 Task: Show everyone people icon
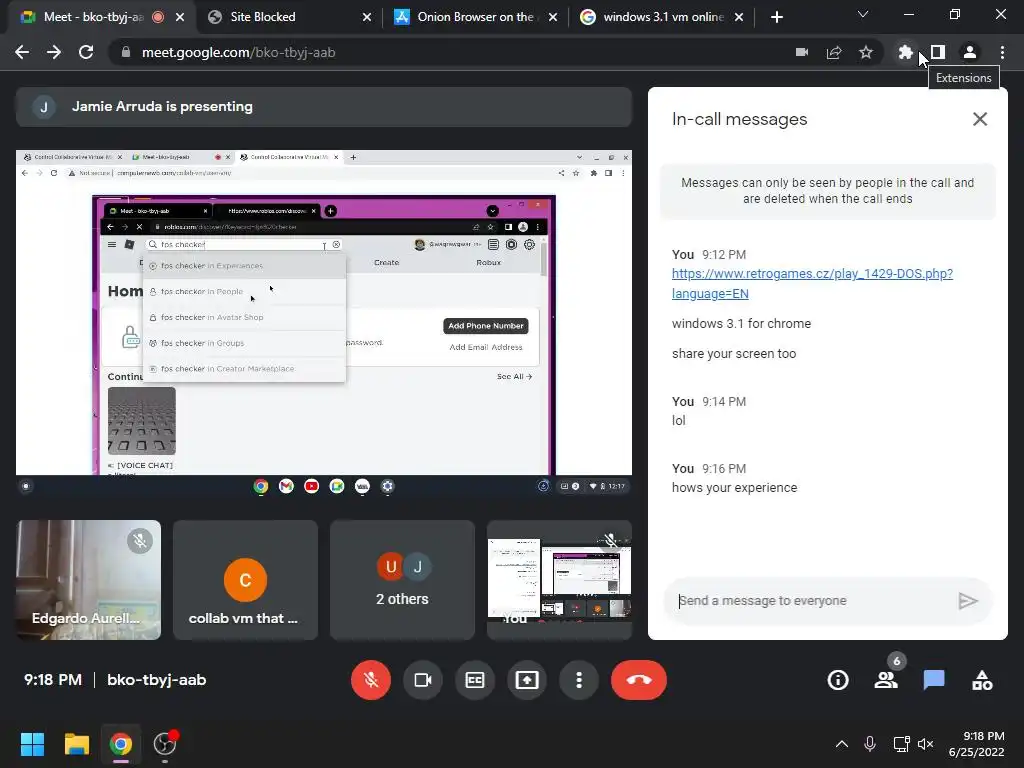coord(886,680)
